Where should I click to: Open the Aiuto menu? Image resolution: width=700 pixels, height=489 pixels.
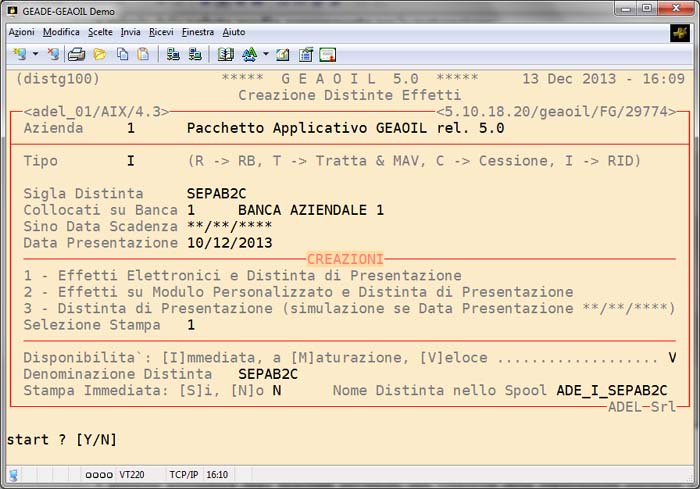click(x=234, y=32)
